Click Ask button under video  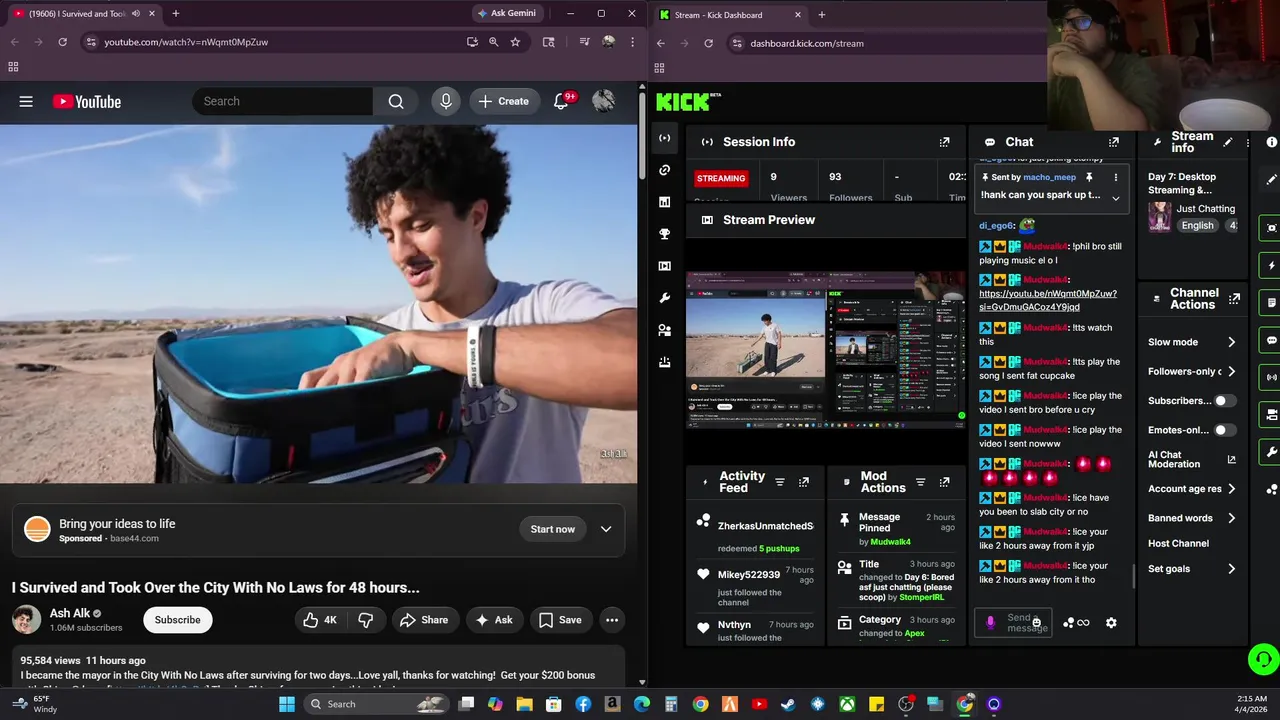click(494, 620)
